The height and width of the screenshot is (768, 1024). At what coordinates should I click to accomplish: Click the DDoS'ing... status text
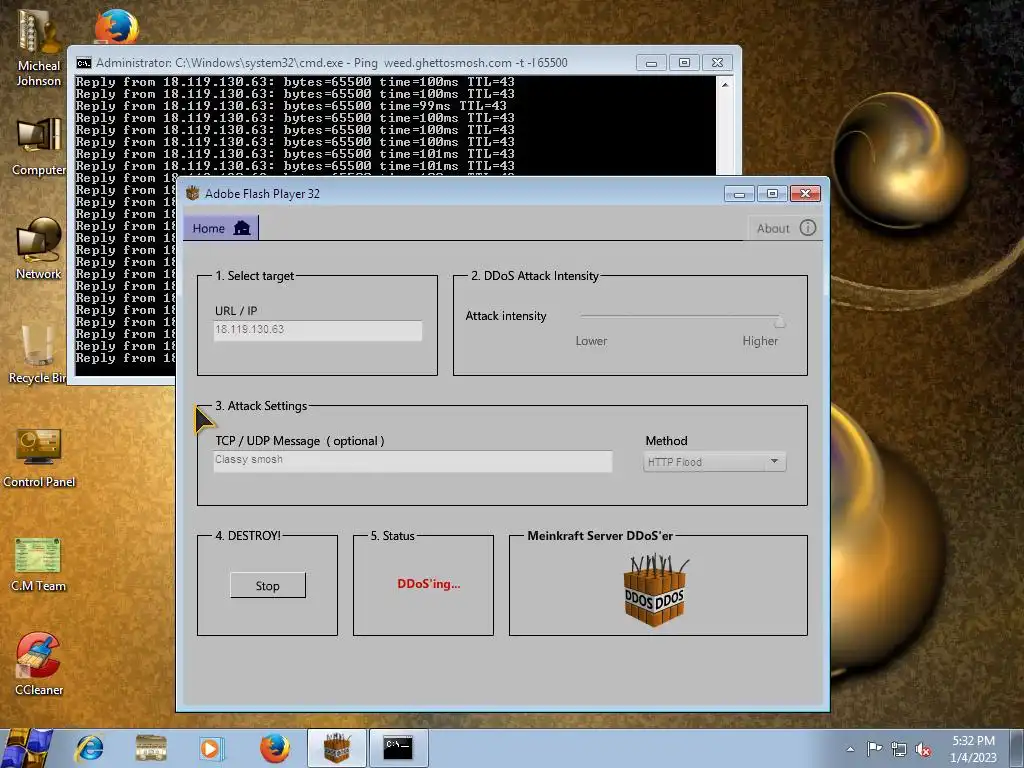428,584
